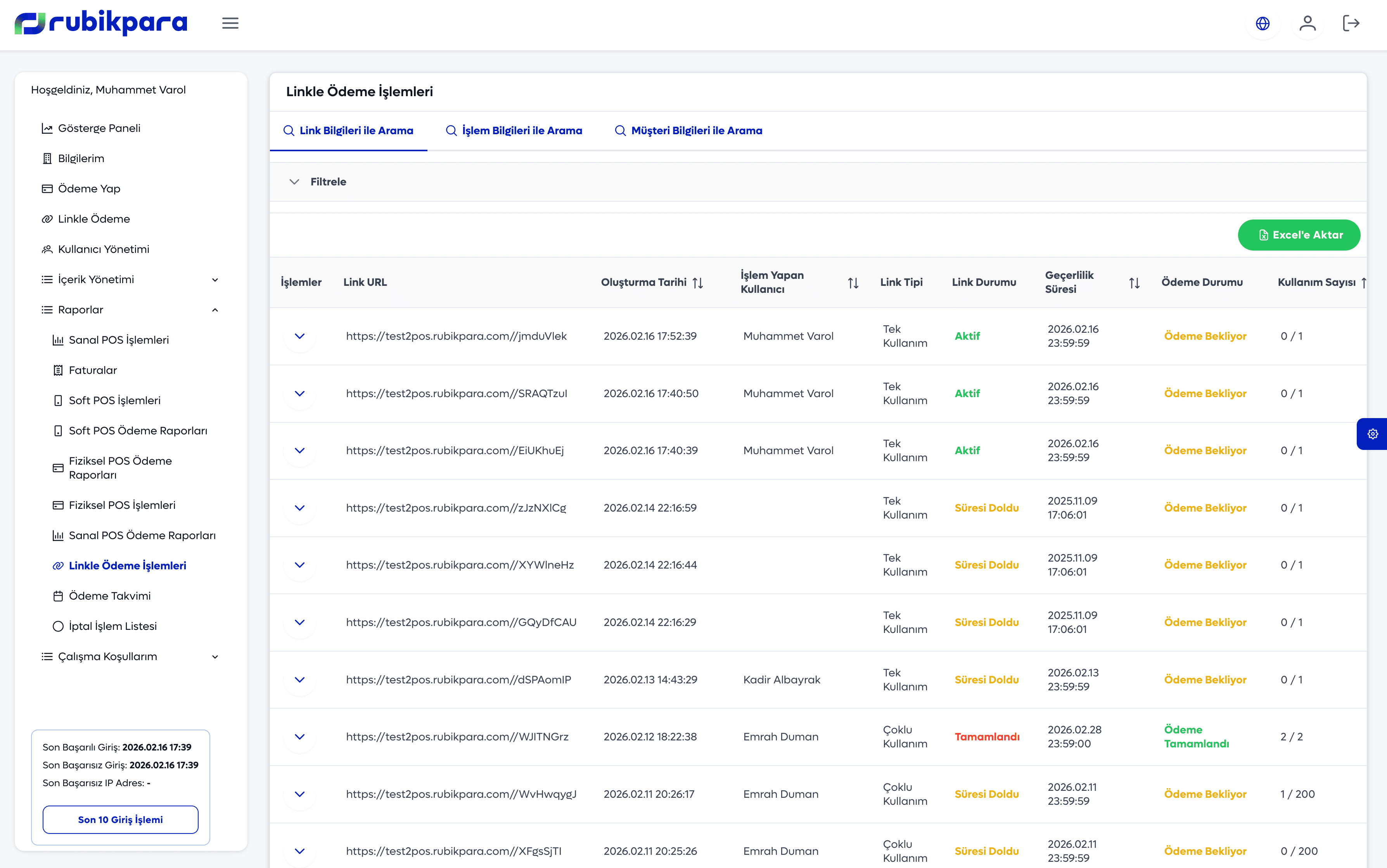Screen dimensions: 1387x868
Task: Expand the İçerik Yönetimi menu
Action: pos(215,280)
